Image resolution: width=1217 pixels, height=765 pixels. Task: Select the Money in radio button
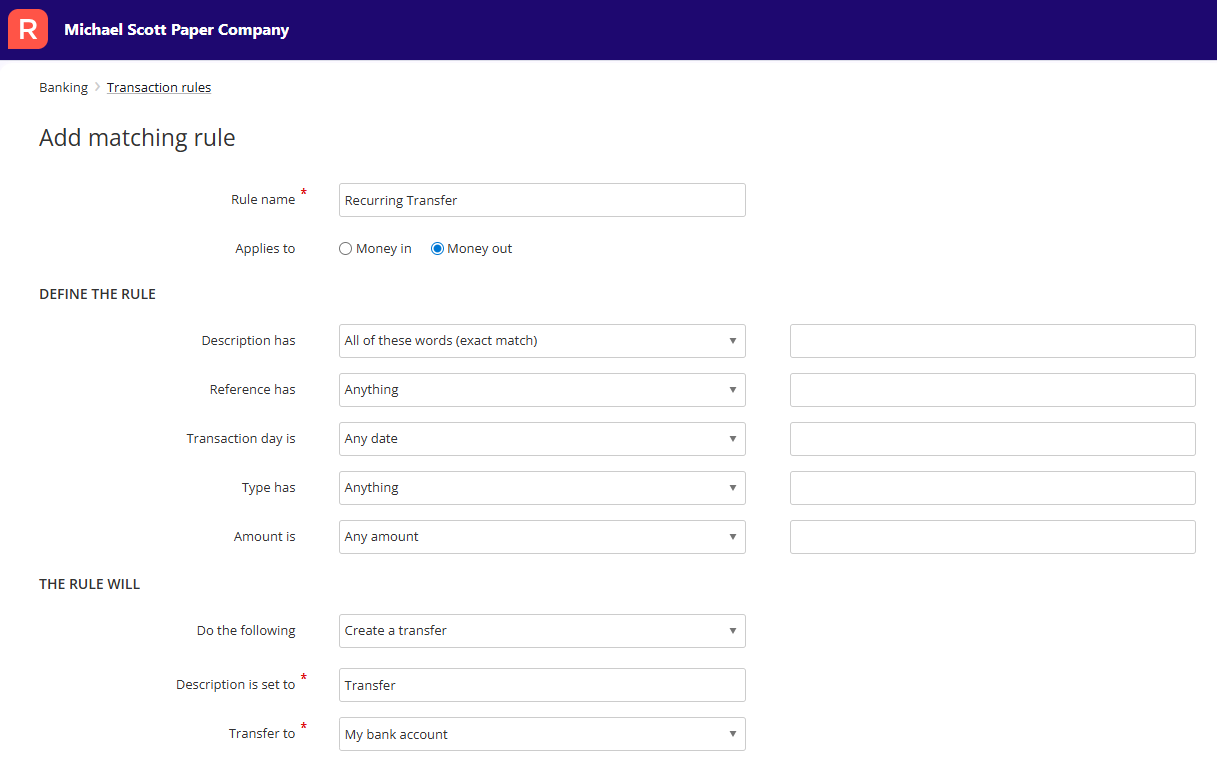click(x=346, y=249)
